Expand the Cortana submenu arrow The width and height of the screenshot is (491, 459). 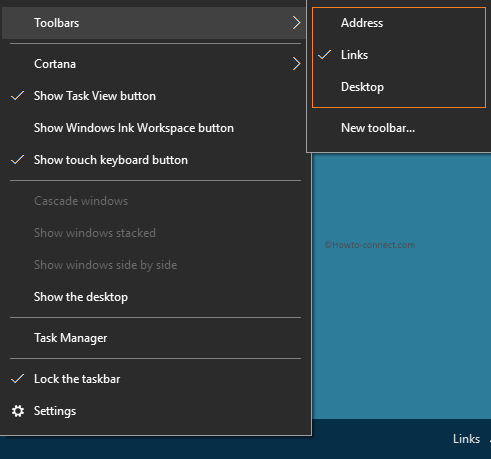coord(296,64)
